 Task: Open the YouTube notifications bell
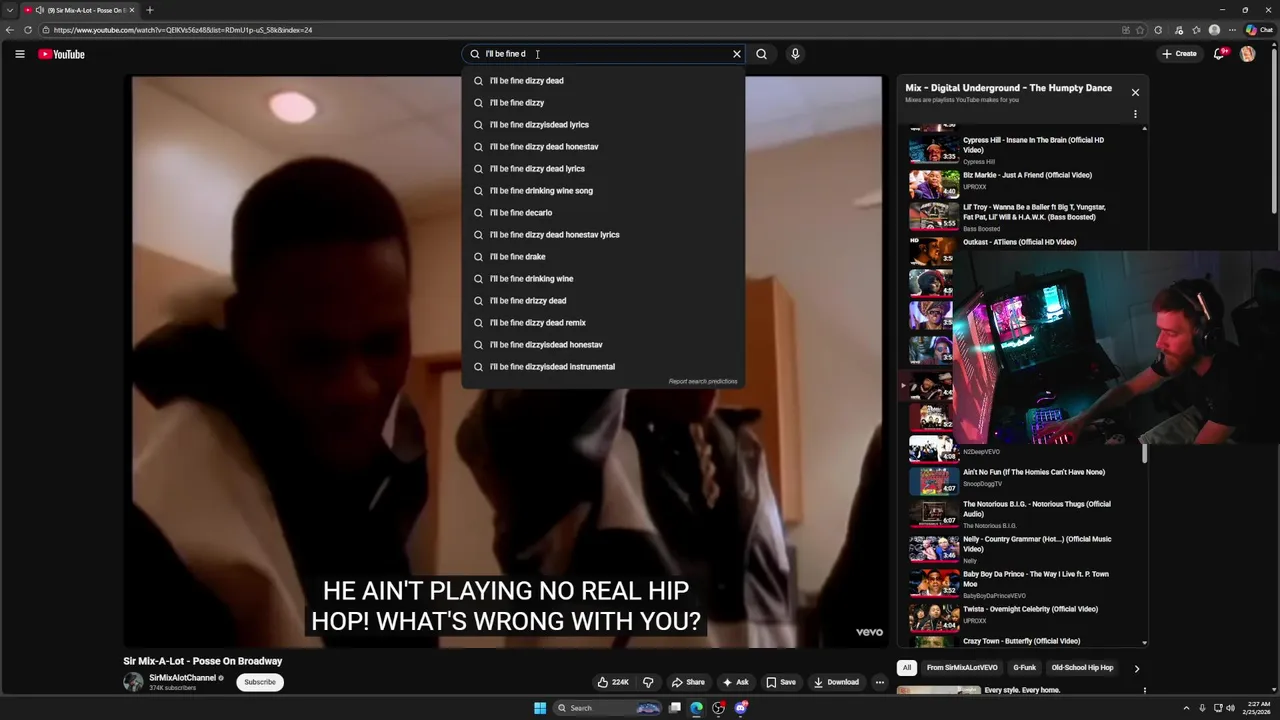1218,54
